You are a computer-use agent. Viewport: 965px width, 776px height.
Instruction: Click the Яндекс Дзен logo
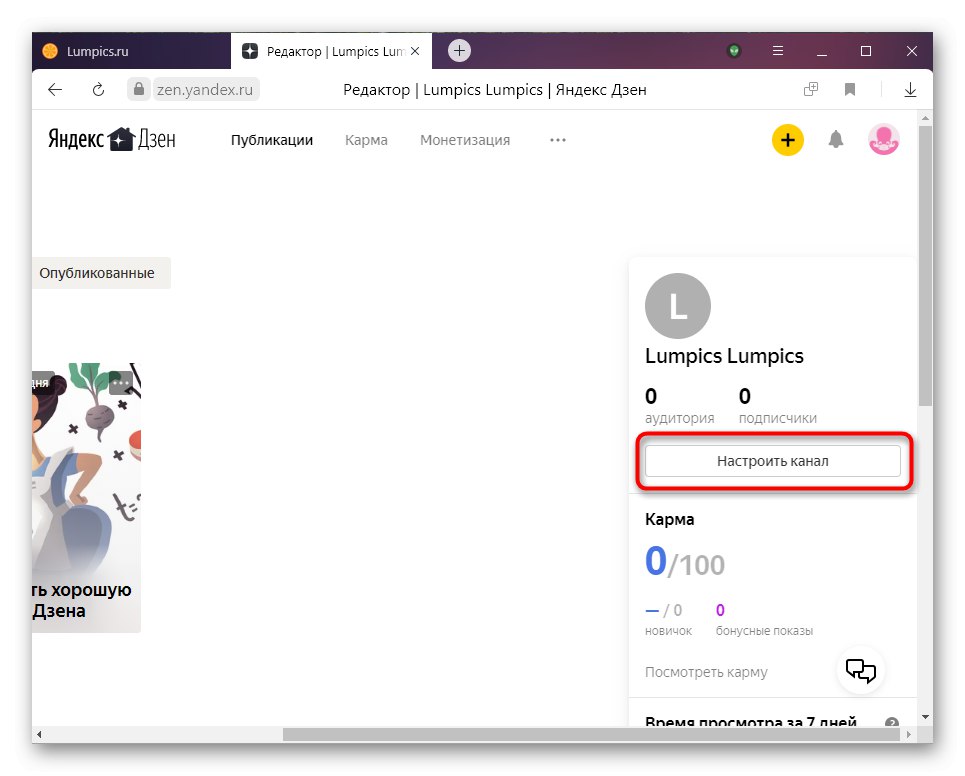click(110, 139)
